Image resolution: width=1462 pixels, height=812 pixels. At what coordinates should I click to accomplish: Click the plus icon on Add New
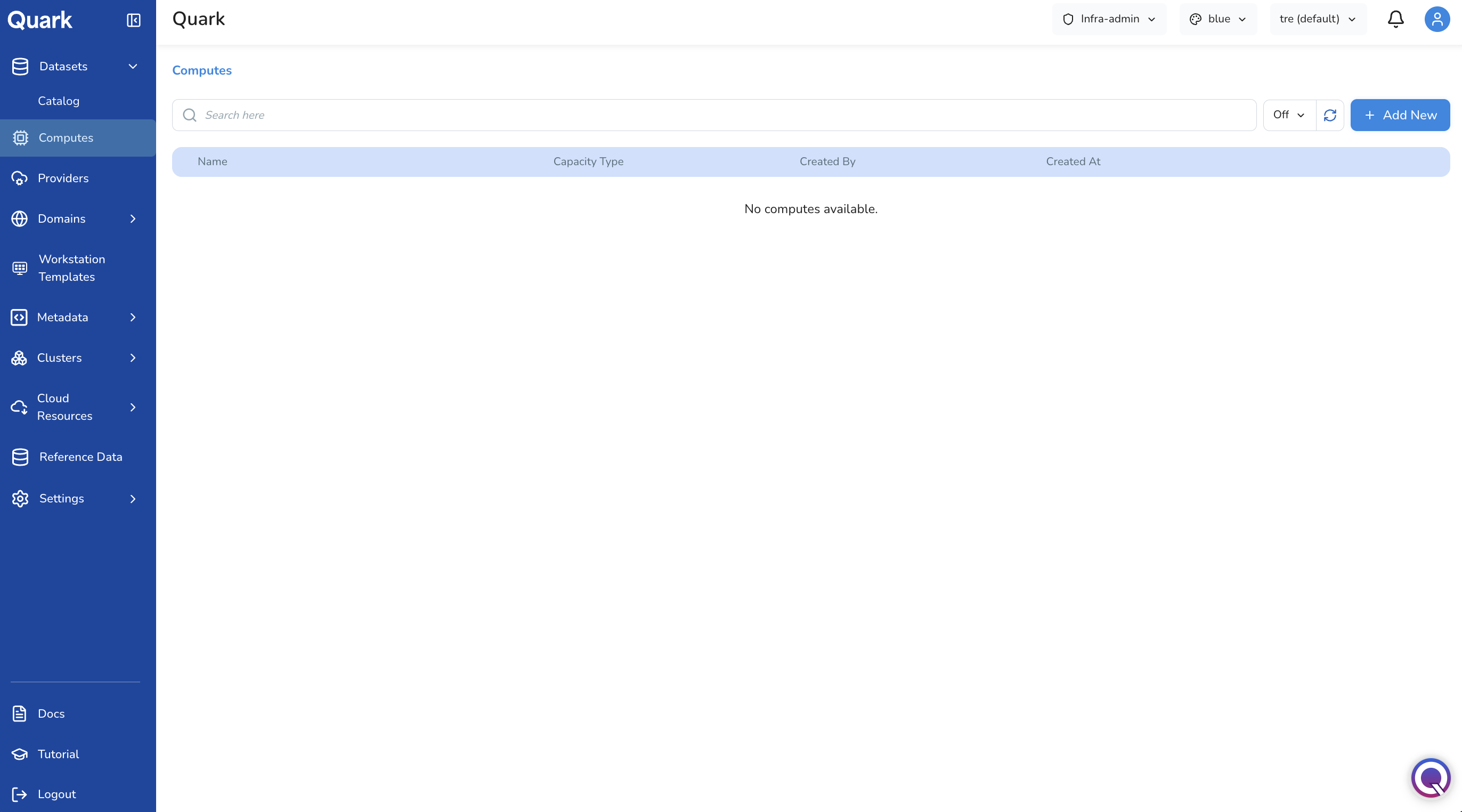[1369, 115]
